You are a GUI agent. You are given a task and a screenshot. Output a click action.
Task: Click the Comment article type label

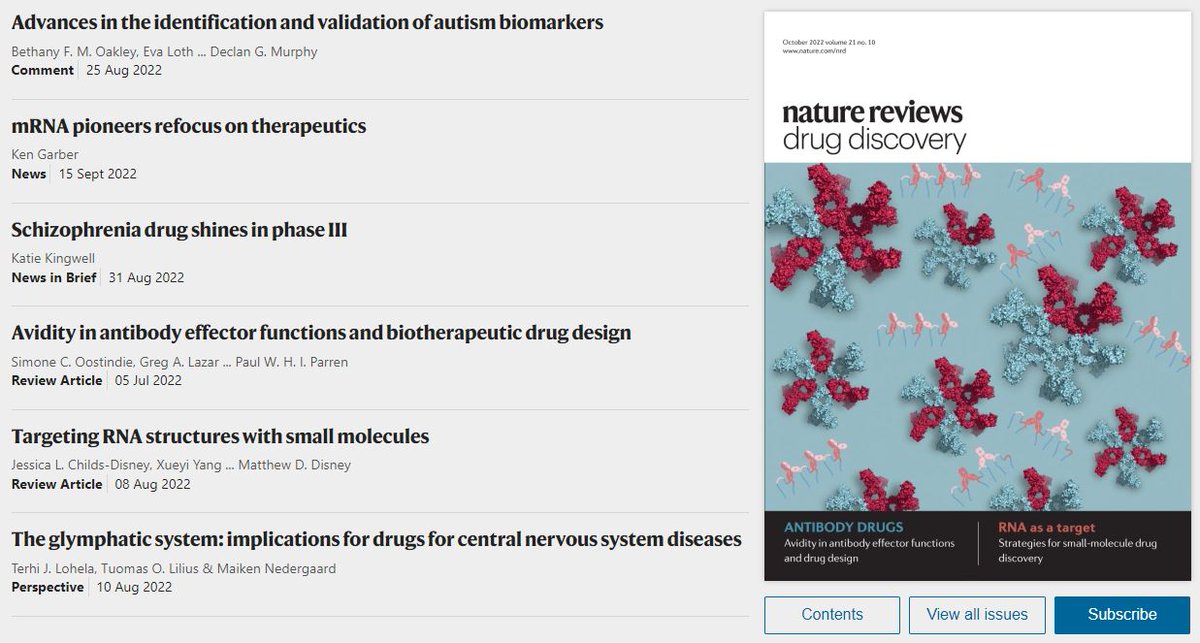coord(42,70)
